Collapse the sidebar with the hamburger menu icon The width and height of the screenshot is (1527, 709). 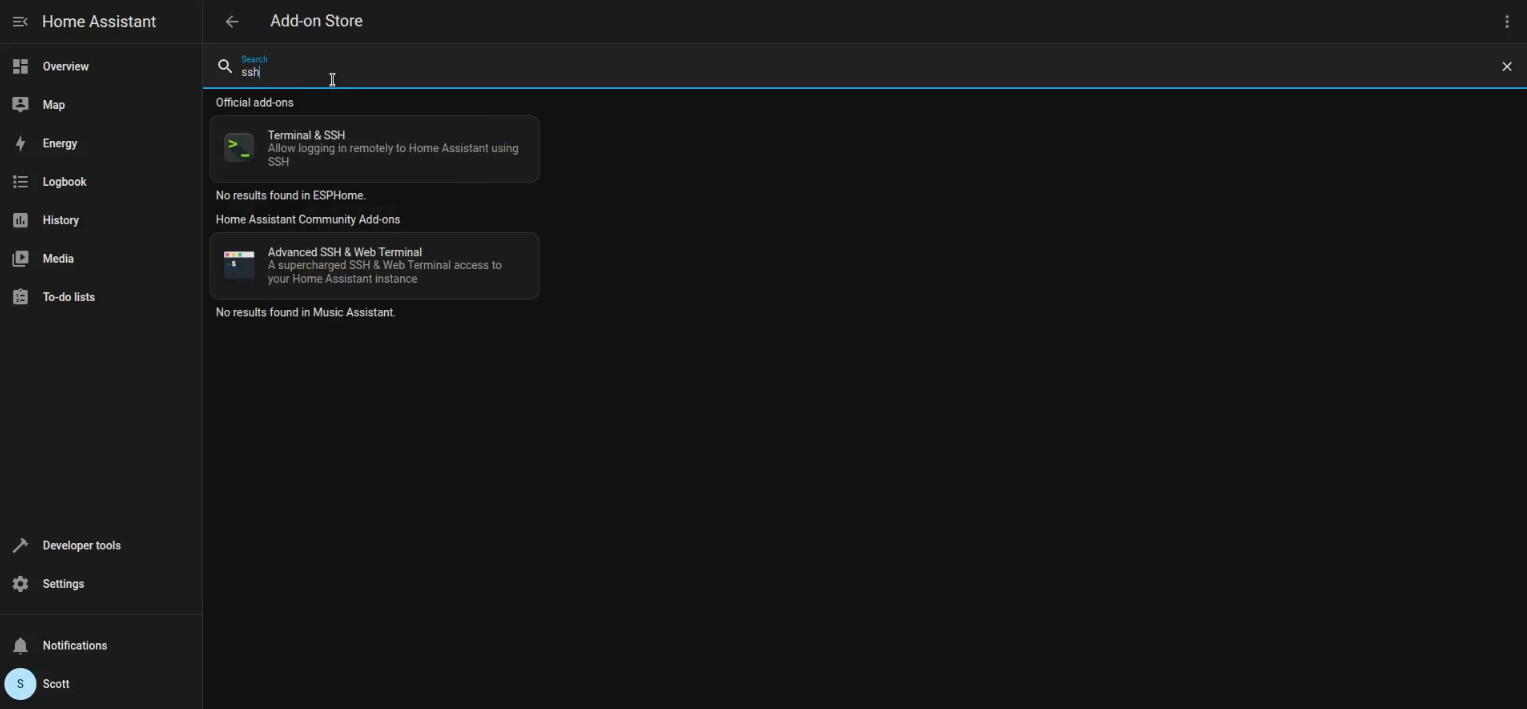coord(20,21)
